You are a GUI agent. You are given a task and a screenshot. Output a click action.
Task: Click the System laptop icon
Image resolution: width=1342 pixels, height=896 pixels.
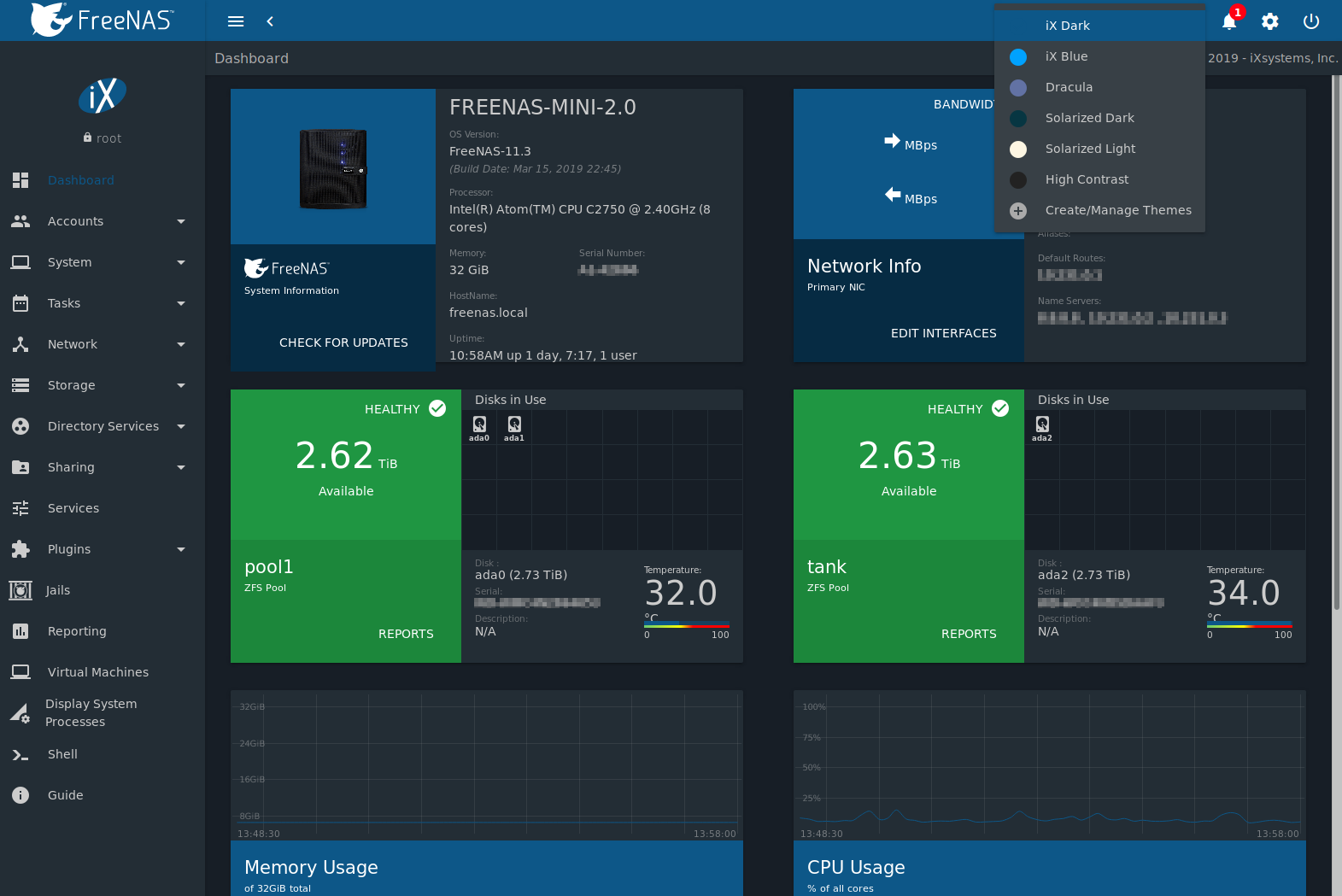(x=21, y=262)
